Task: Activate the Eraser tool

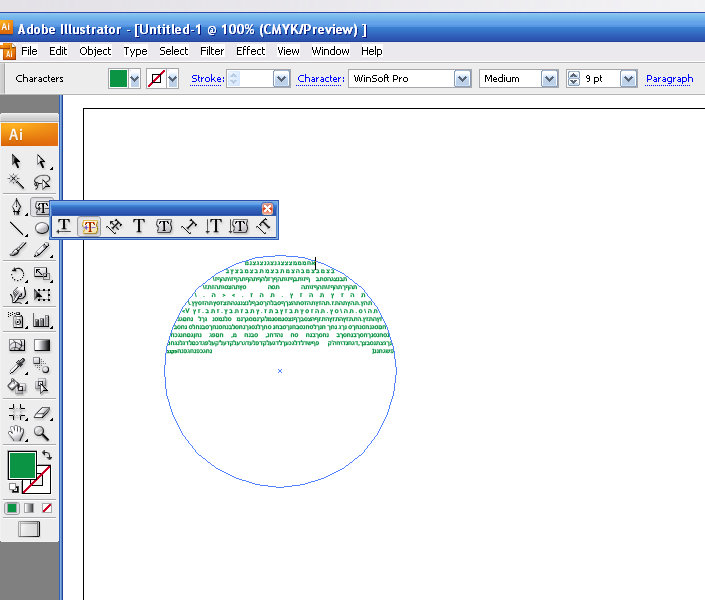Action: pyautogui.click(x=42, y=412)
